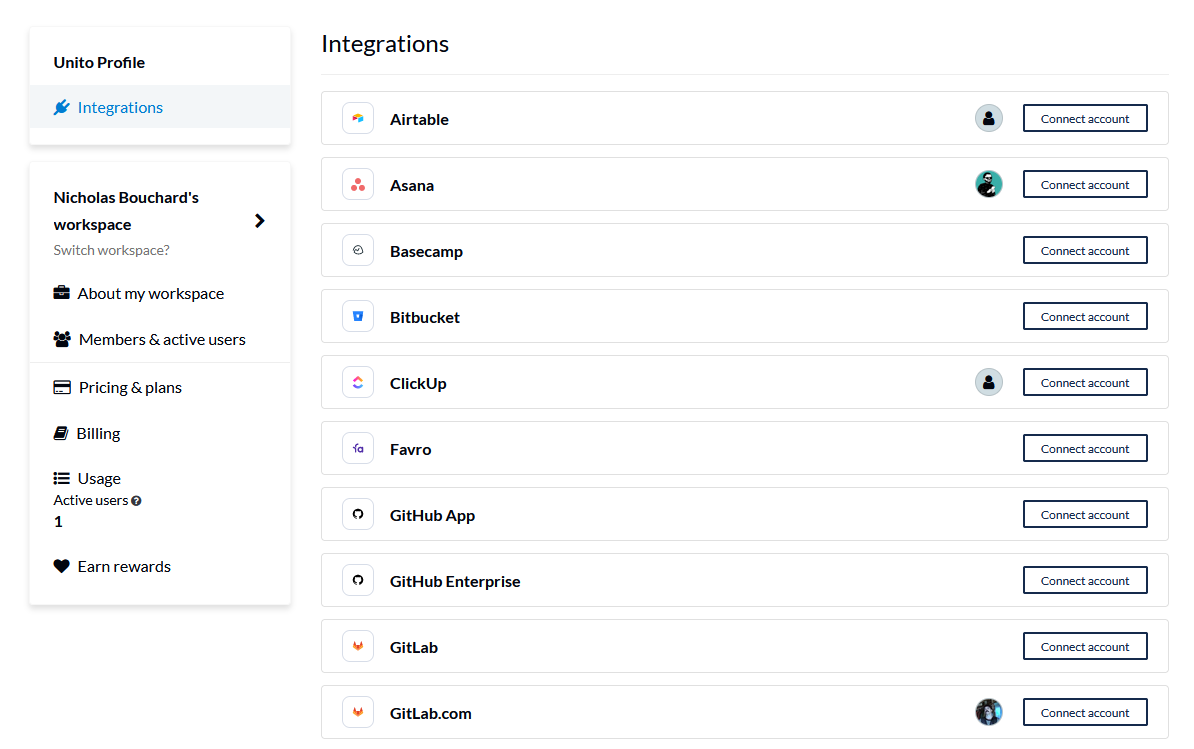Expand workspace switcher chevron arrow
1194x749 pixels.
[x=260, y=221]
